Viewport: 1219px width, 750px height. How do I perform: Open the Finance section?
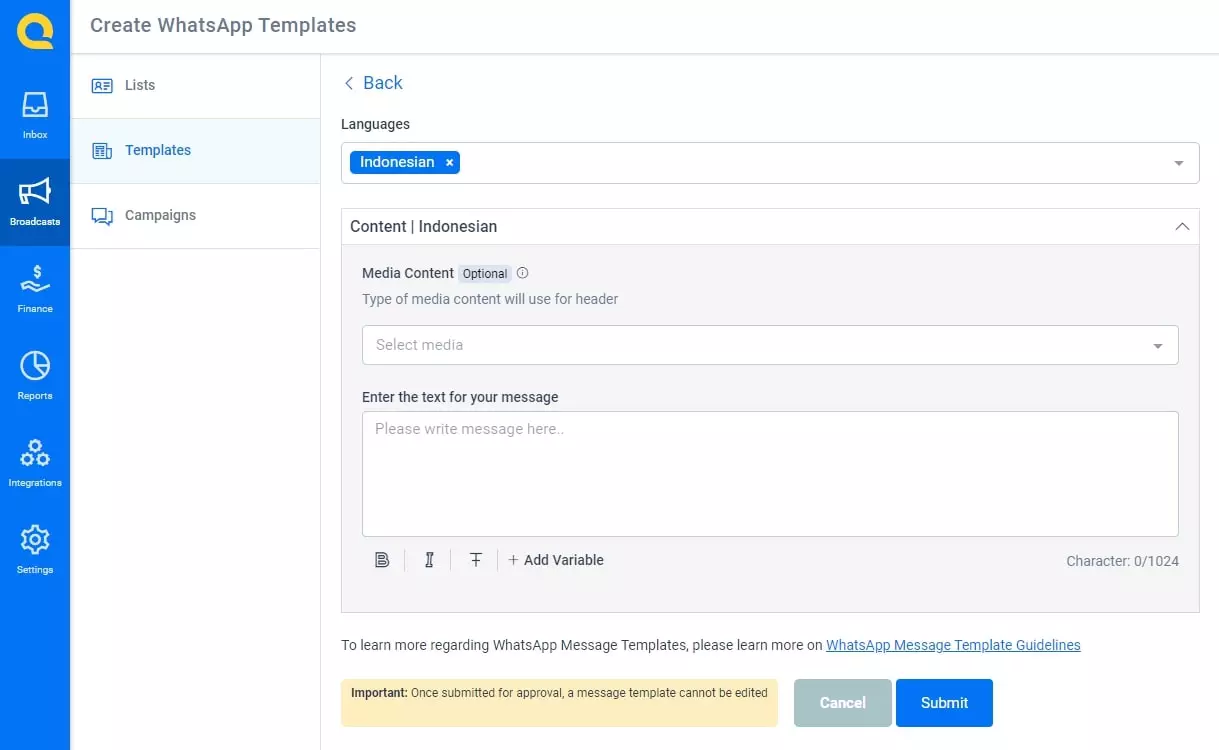coord(35,289)
